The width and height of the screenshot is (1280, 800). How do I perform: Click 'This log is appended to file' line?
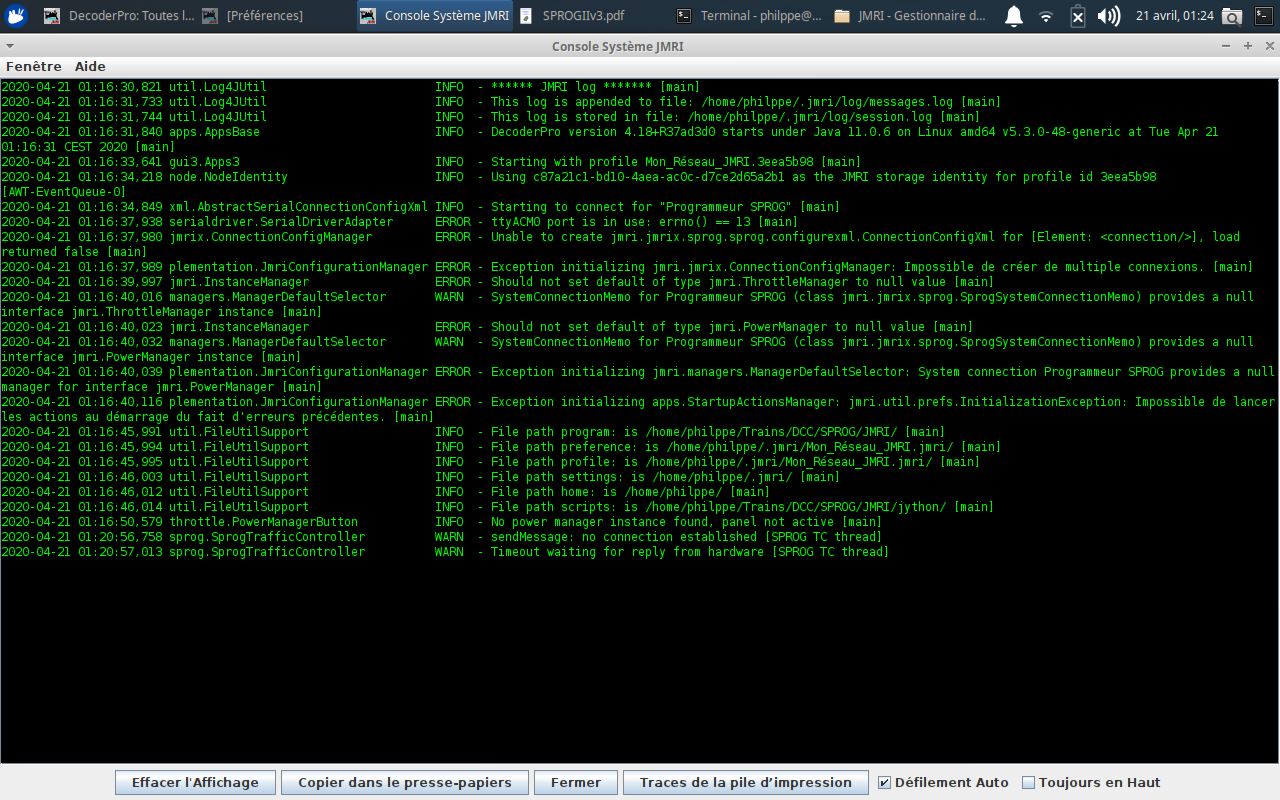(x=501, y=102)
